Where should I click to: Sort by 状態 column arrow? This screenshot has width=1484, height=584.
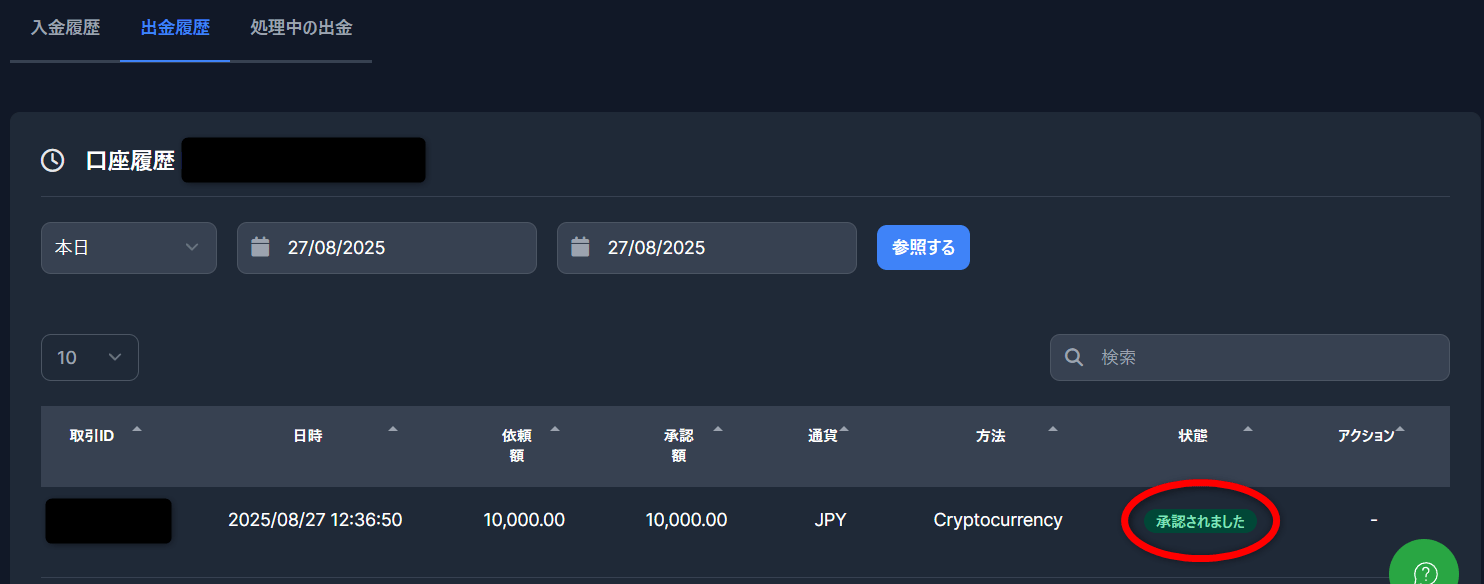coord(1247,429)
